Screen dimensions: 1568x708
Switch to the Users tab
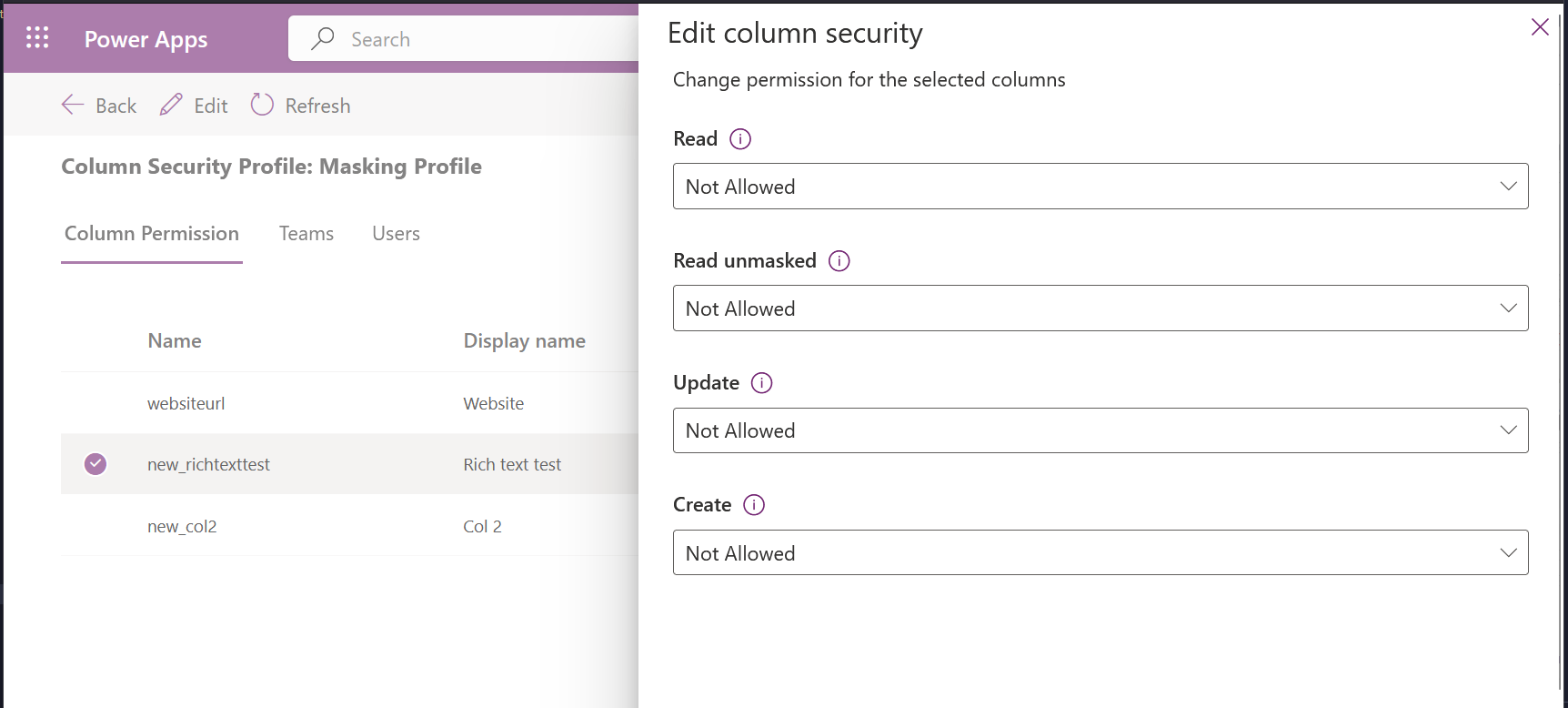coord(396,234)
